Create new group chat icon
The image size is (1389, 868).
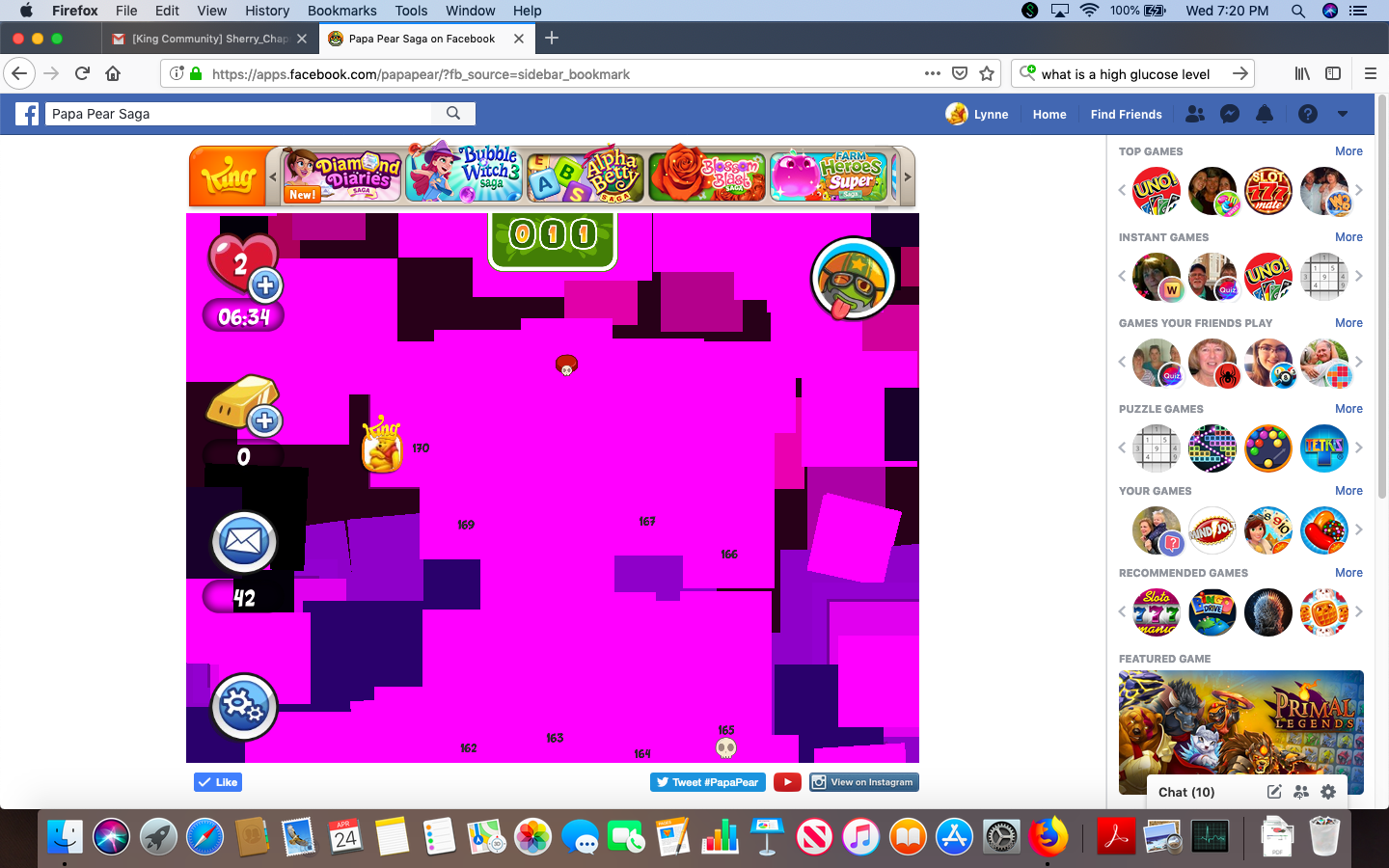coord(1301,792)
